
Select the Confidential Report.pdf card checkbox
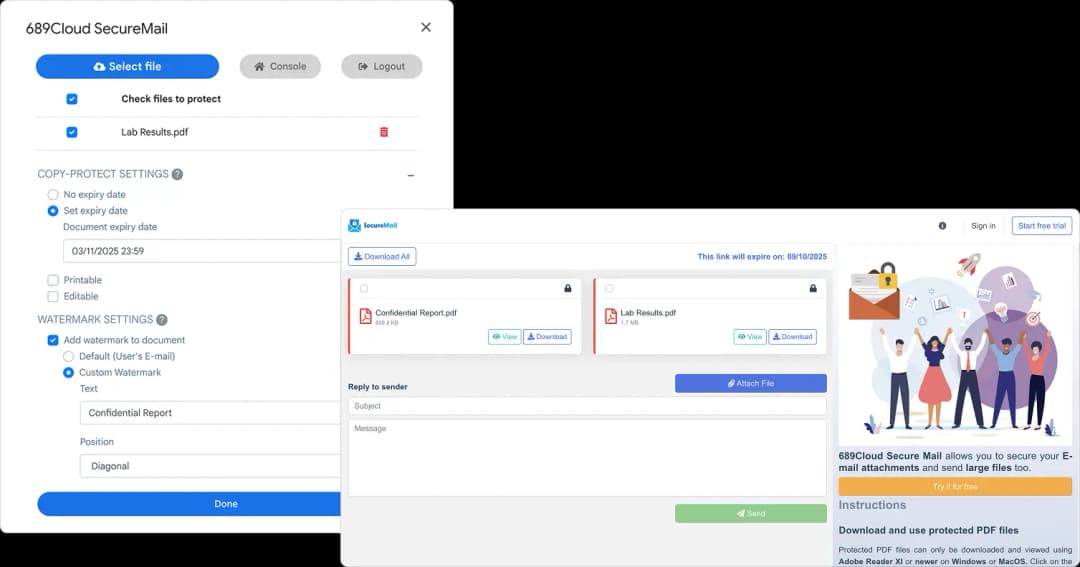pos(364,289)
